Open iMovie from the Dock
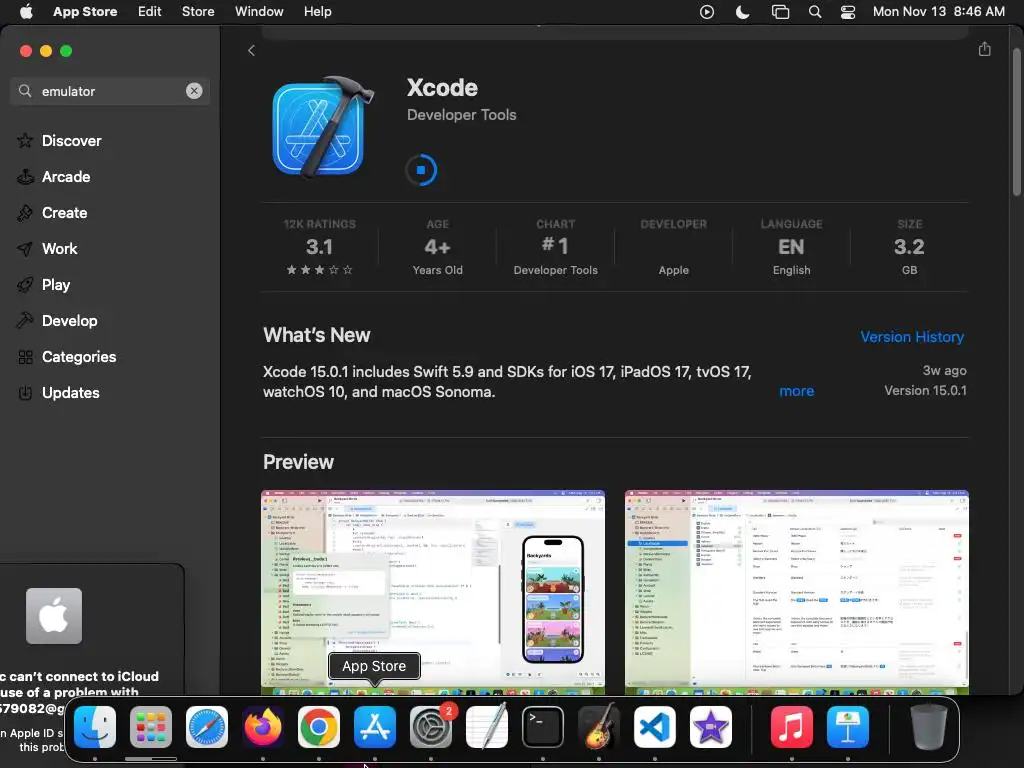 pyautogui.click(x=711, y=727)
